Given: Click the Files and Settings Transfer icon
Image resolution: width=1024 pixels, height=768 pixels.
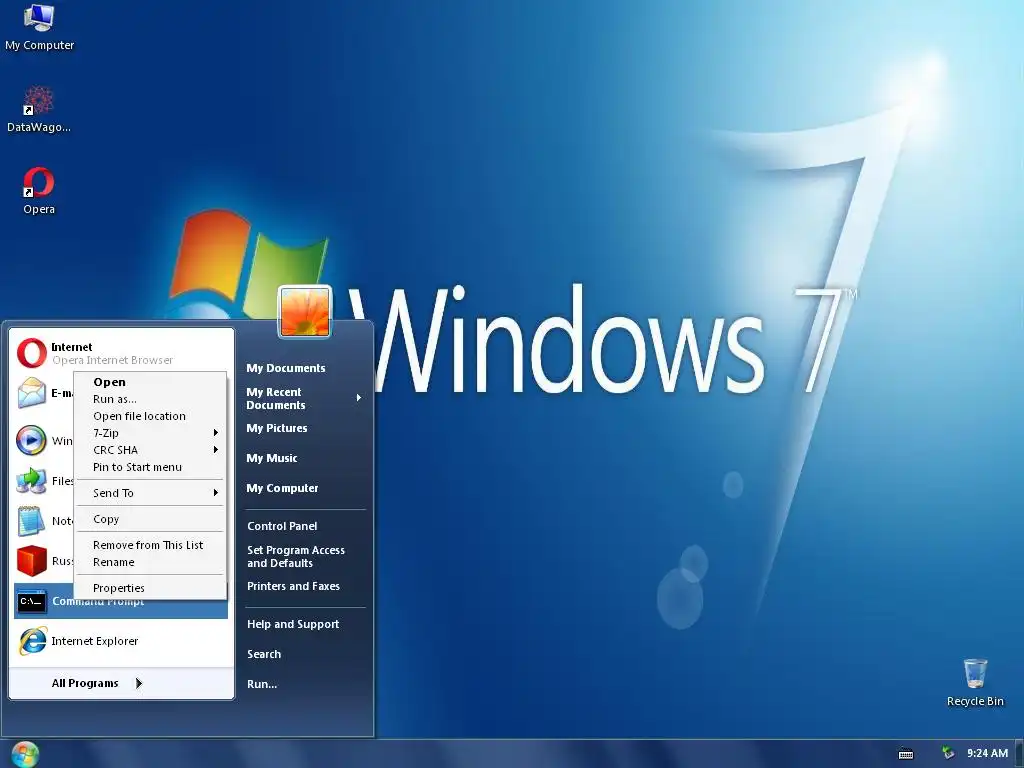Looking at the screenshot, I should point(31,481).
